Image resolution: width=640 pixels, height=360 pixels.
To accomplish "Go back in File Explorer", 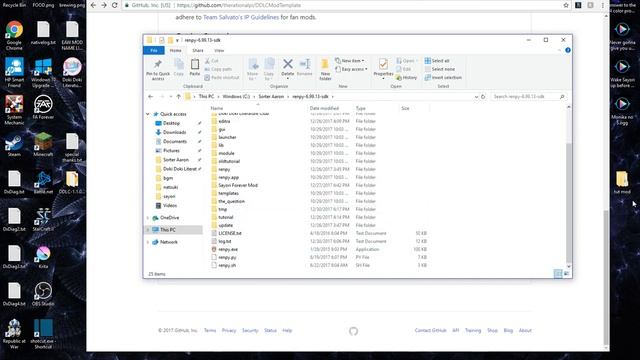I will [151, 97].
